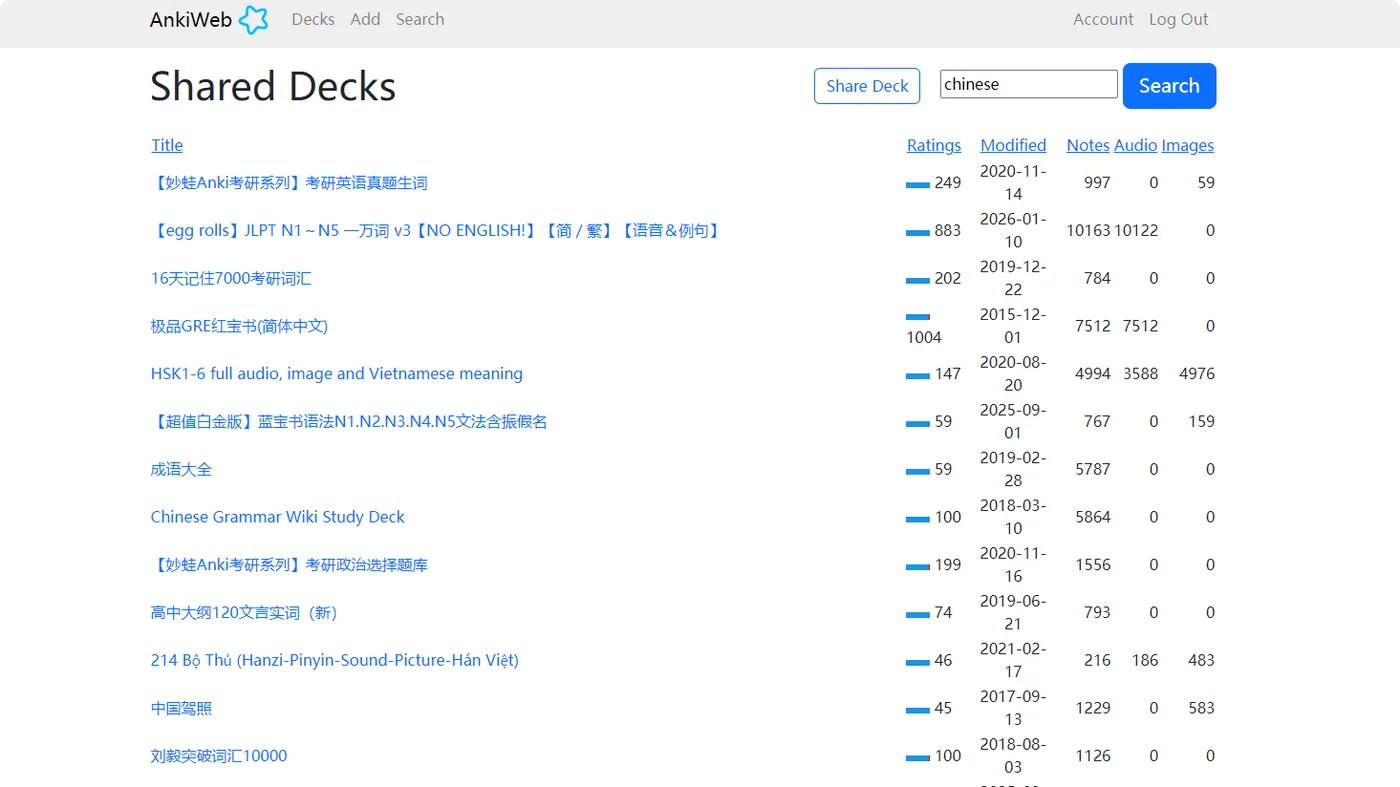The width and height of the screenshot is (1400, 787).
Task: Click the AnkiWeb star logo icon
Action: pos(253,20)
